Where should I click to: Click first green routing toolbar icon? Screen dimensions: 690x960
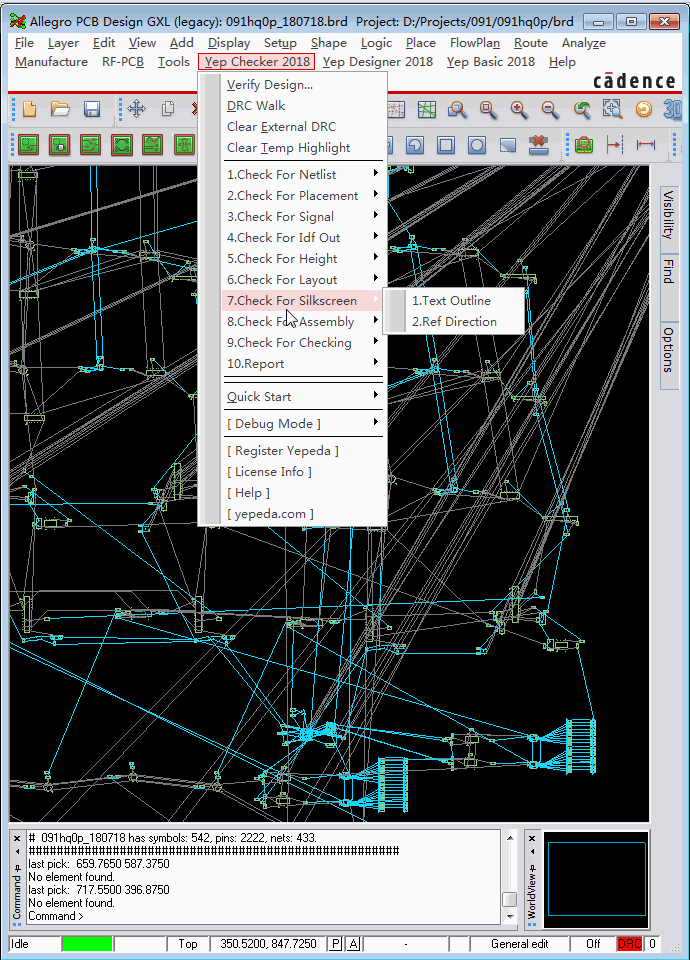point(29,145)
